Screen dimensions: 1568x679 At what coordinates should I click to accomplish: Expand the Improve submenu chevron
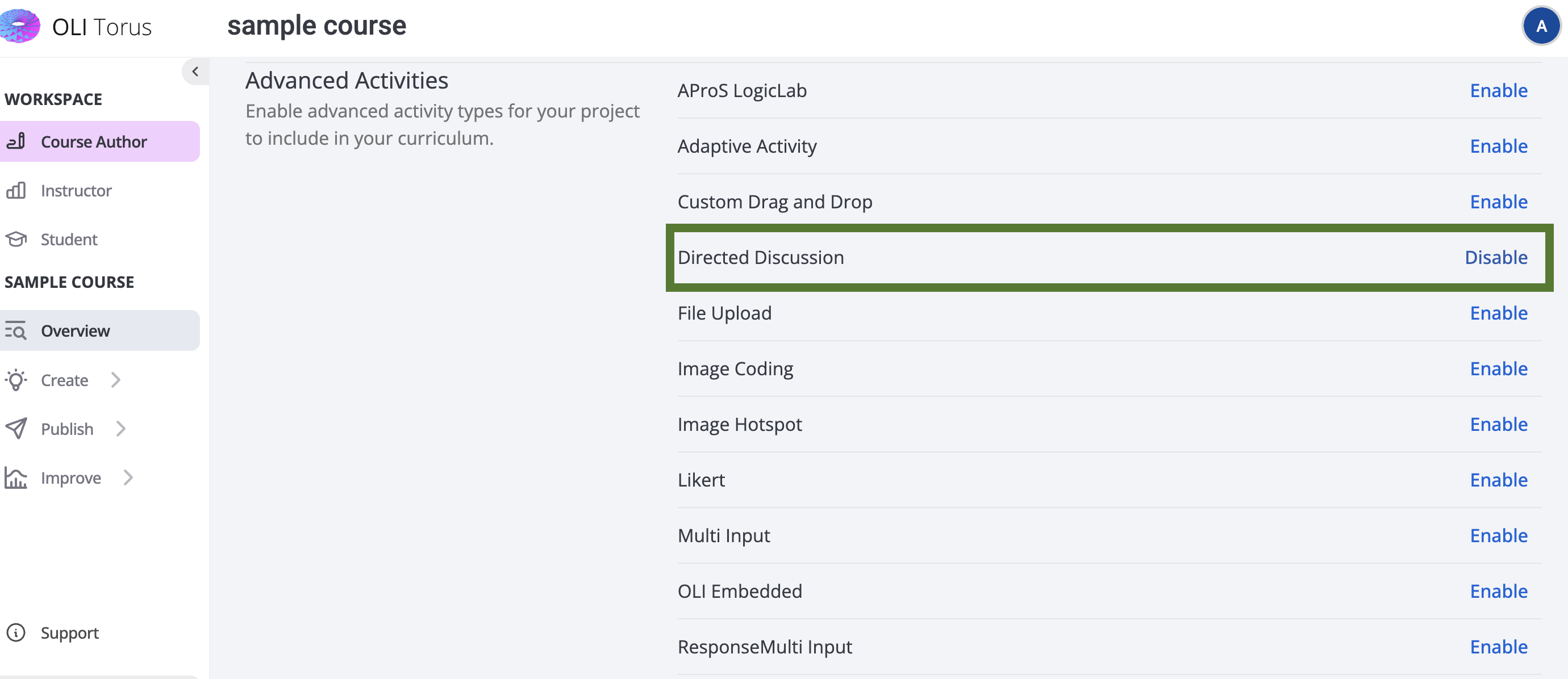pos(128,477)
